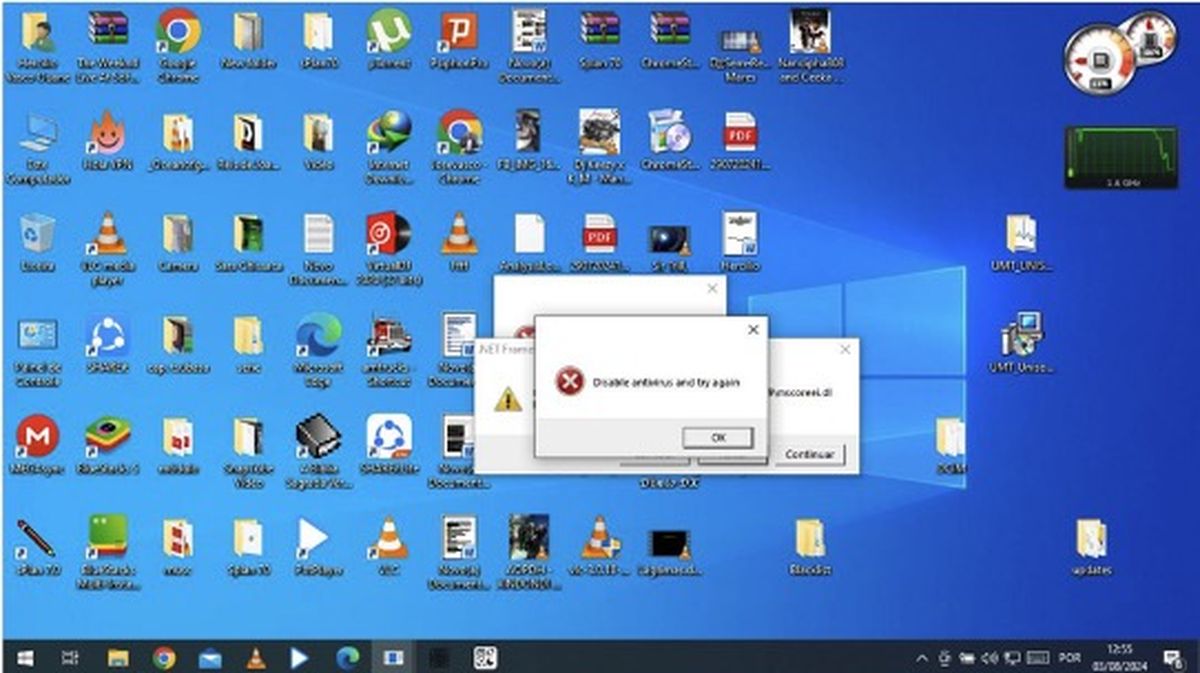Screen dimensions: 1200x673
Task: Open the Chrome shortcut with profile photo
Action: [459, 147]
